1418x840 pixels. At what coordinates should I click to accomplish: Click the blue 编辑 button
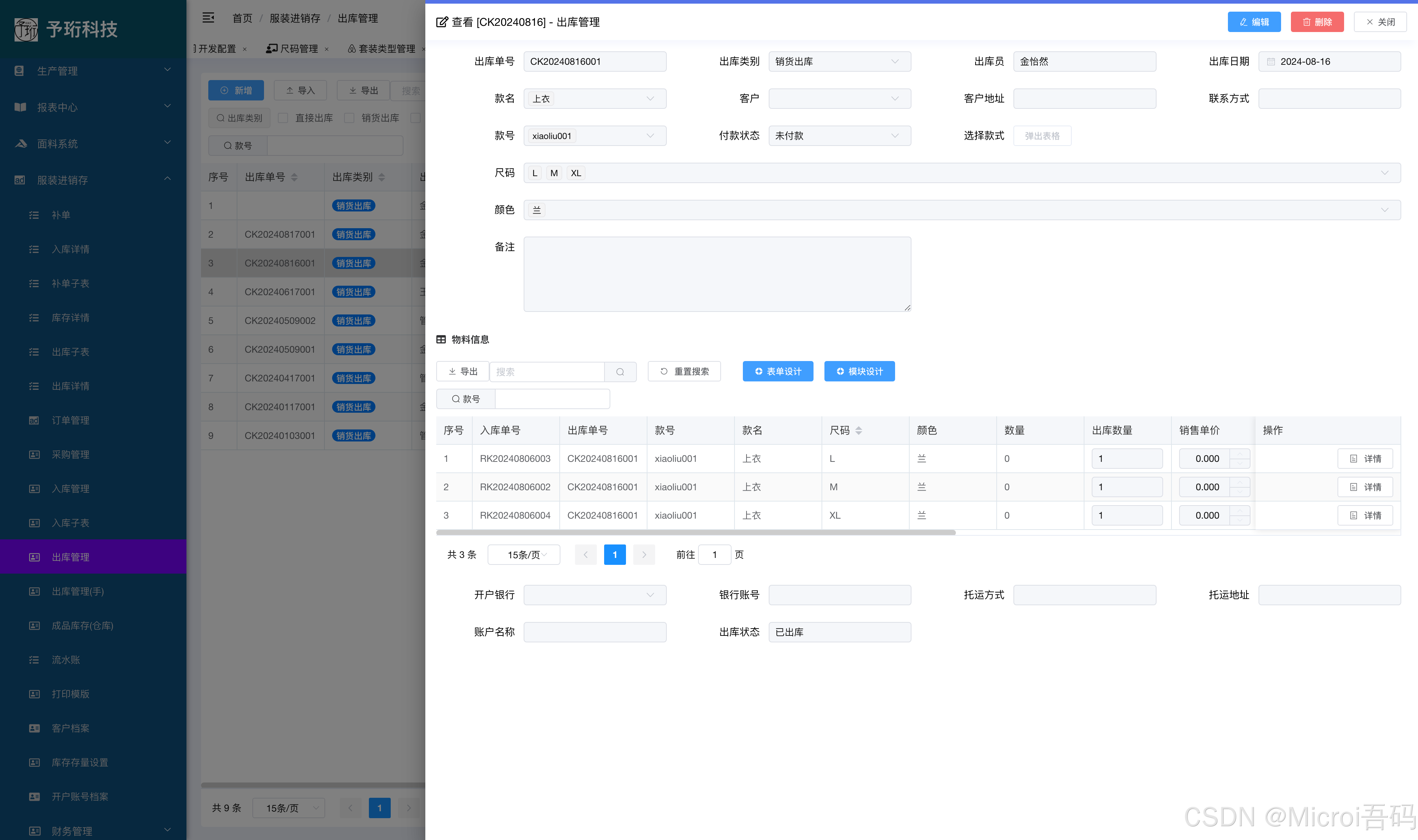1254,22
